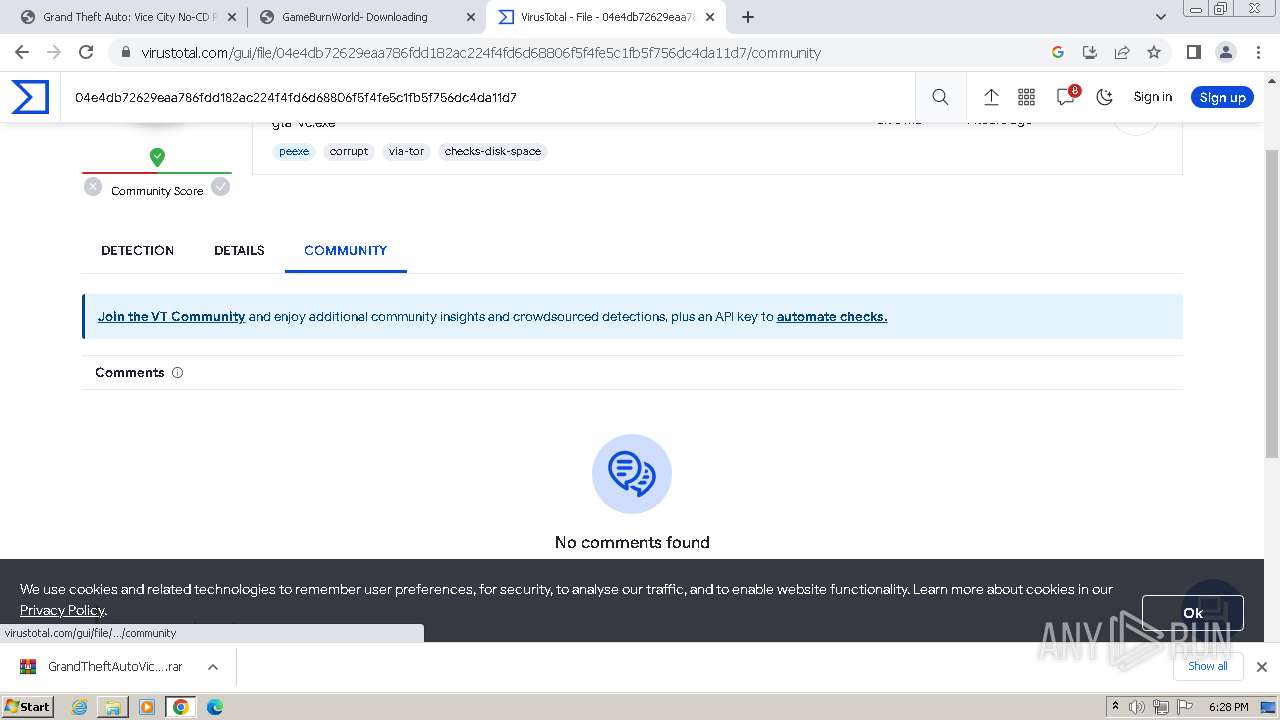Click the address bar URL

click(481, 52)
